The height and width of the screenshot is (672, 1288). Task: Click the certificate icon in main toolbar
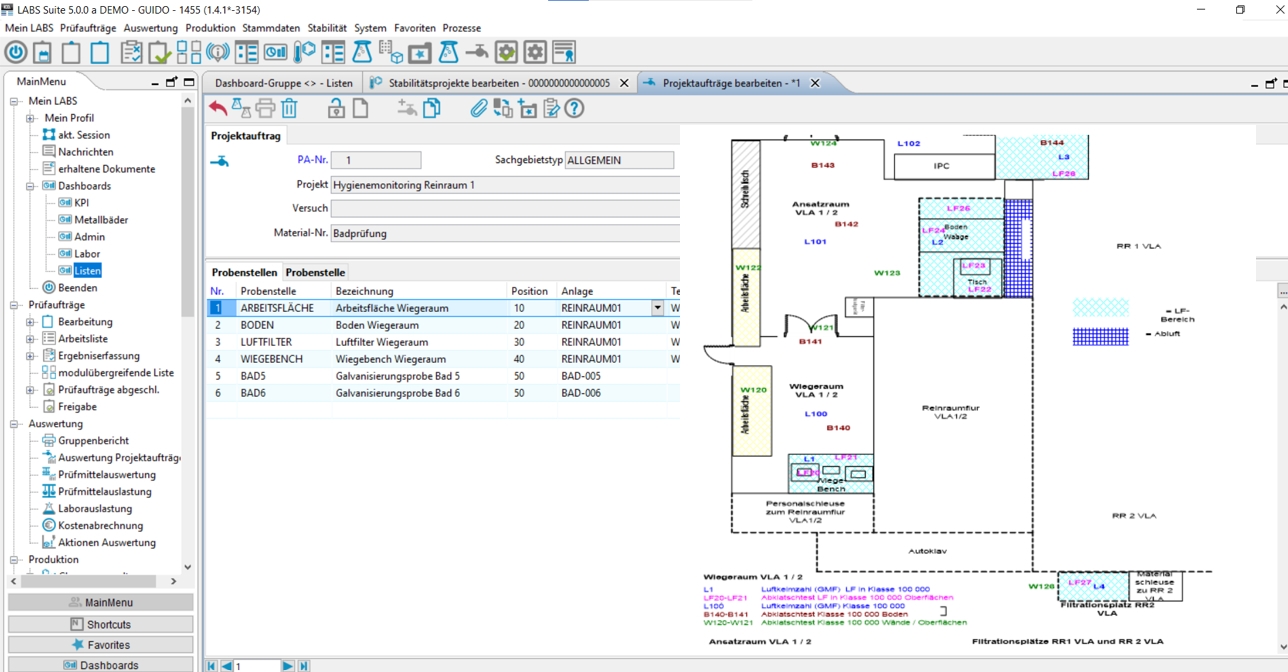(564, 53)
